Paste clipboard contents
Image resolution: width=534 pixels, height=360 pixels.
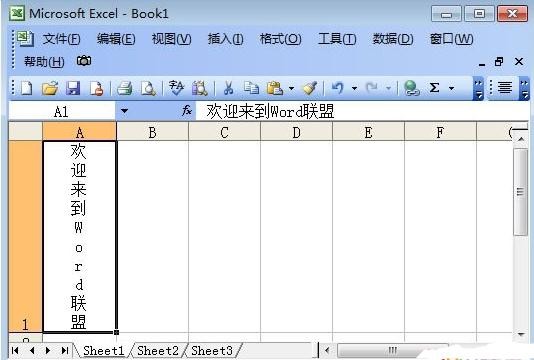[x=275, y=88]
